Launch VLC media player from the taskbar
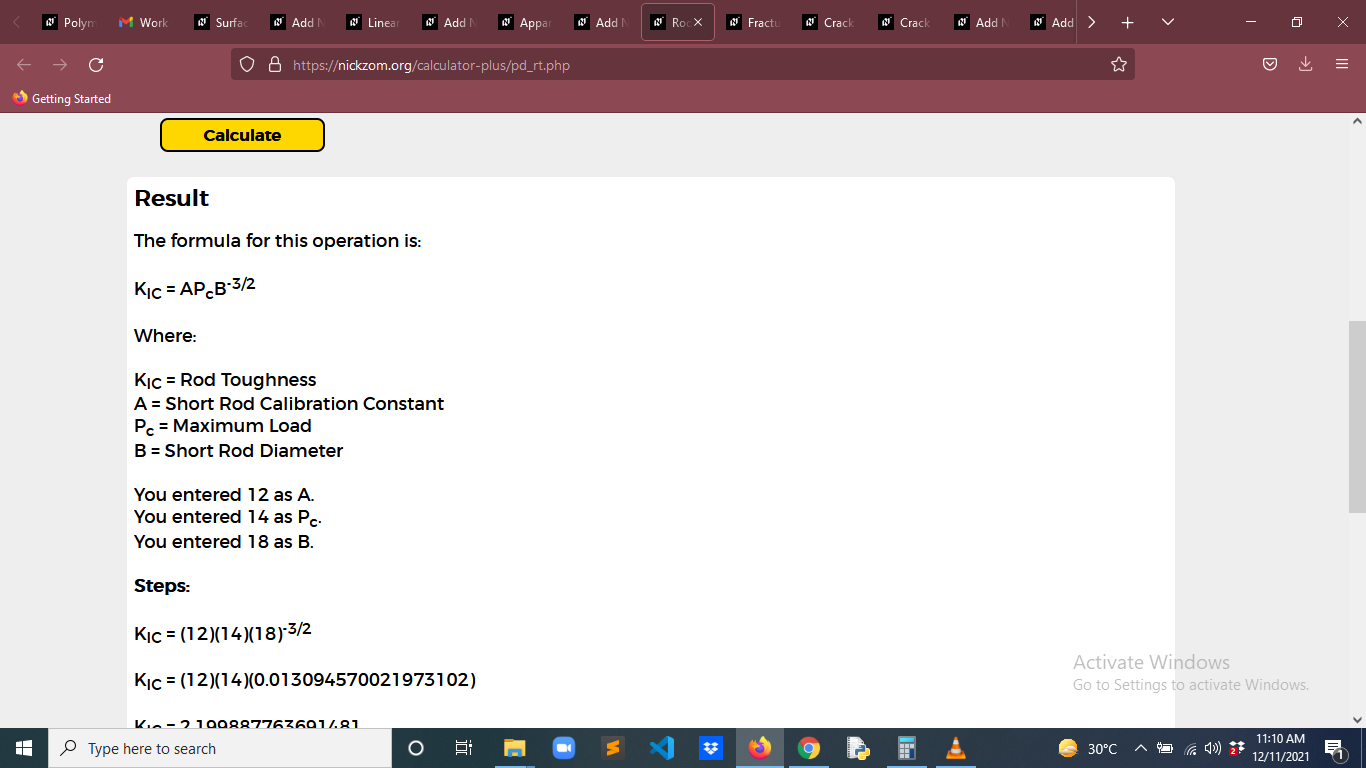1366x768 pixels. [x=956, y=748]
